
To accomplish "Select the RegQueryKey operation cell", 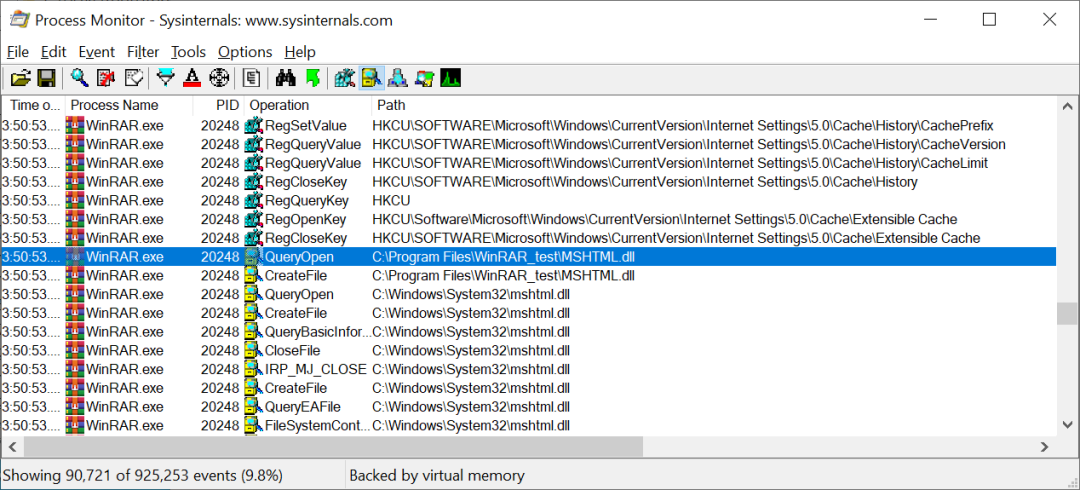I will (x=307, y=201).
